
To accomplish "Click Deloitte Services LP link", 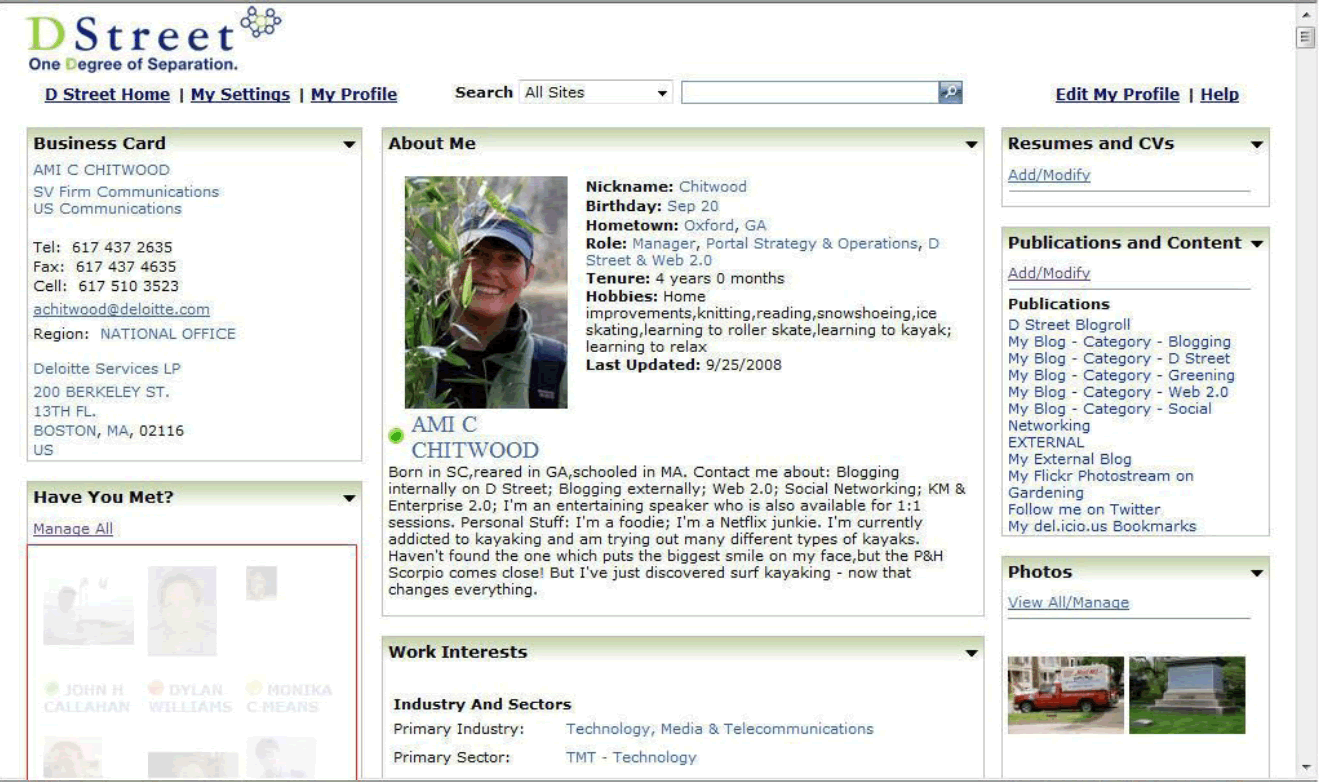I will (107, 368).
